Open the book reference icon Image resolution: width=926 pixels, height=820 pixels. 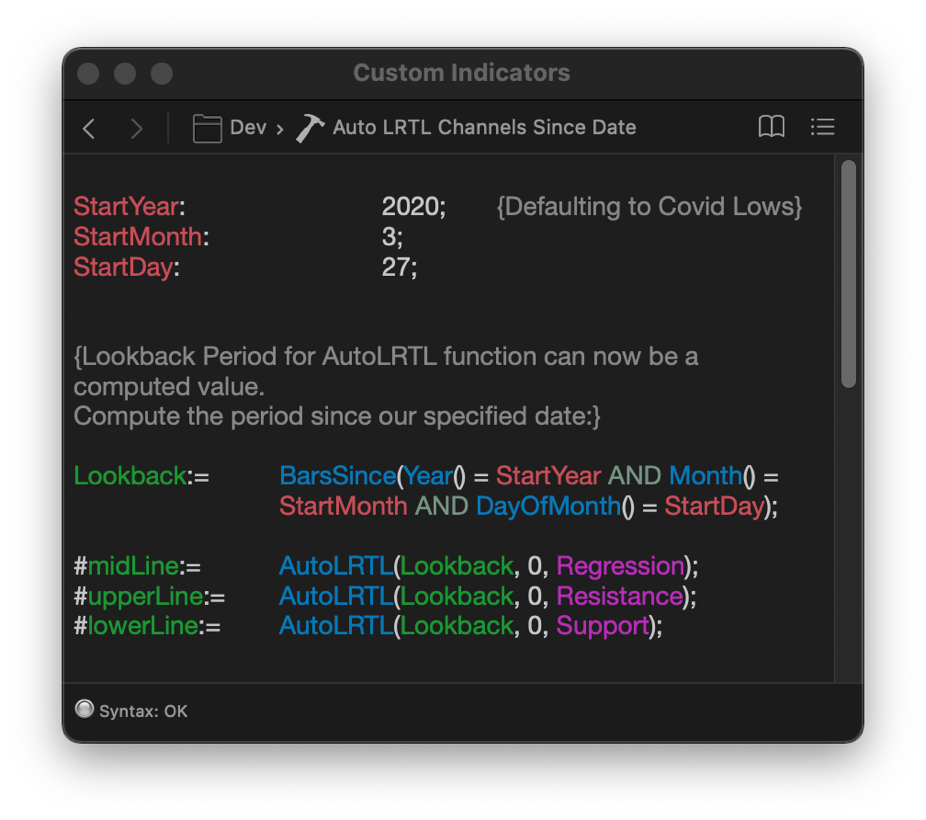[771, 127]
